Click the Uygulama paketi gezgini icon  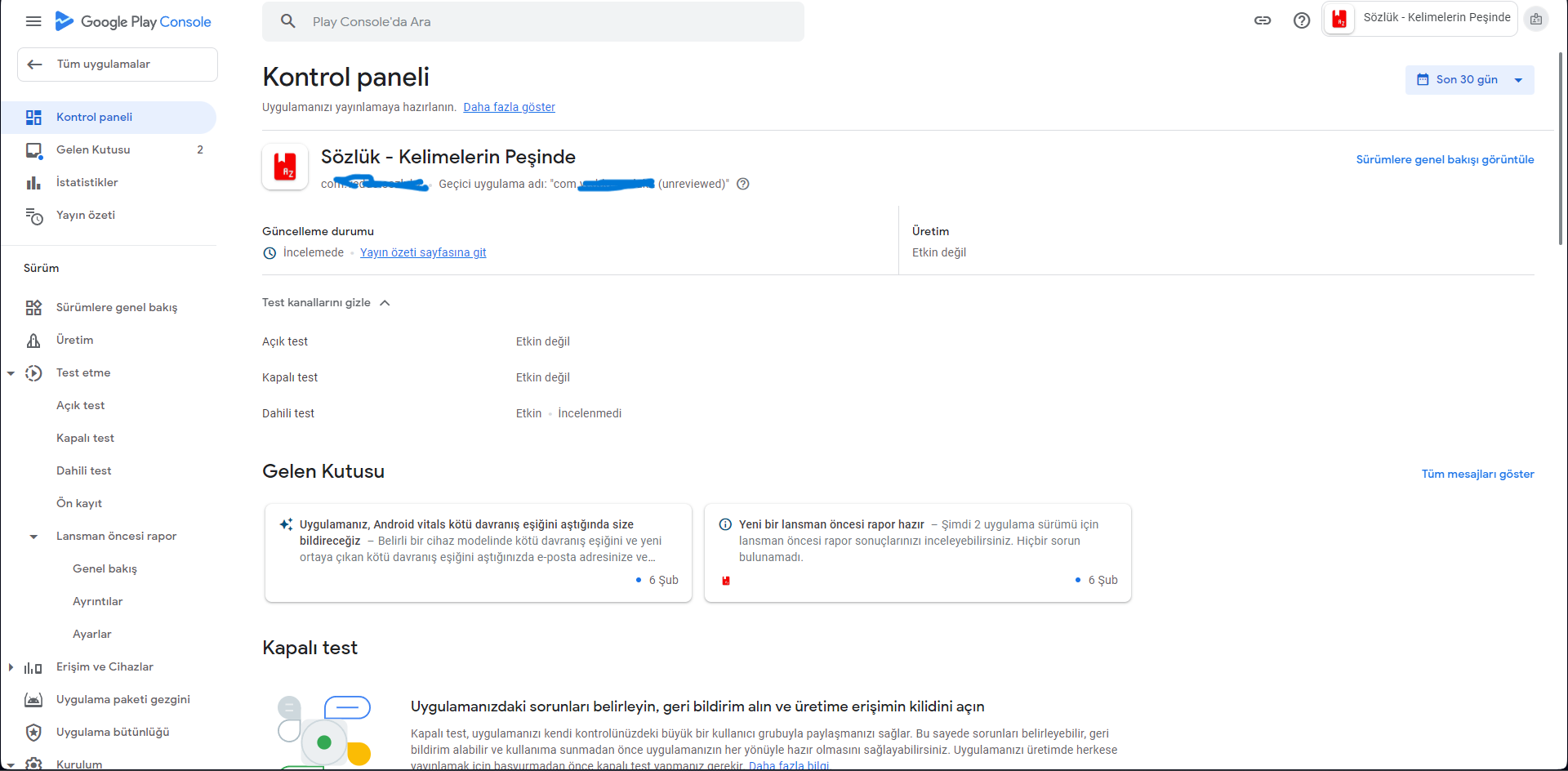[x=33, y=700]
